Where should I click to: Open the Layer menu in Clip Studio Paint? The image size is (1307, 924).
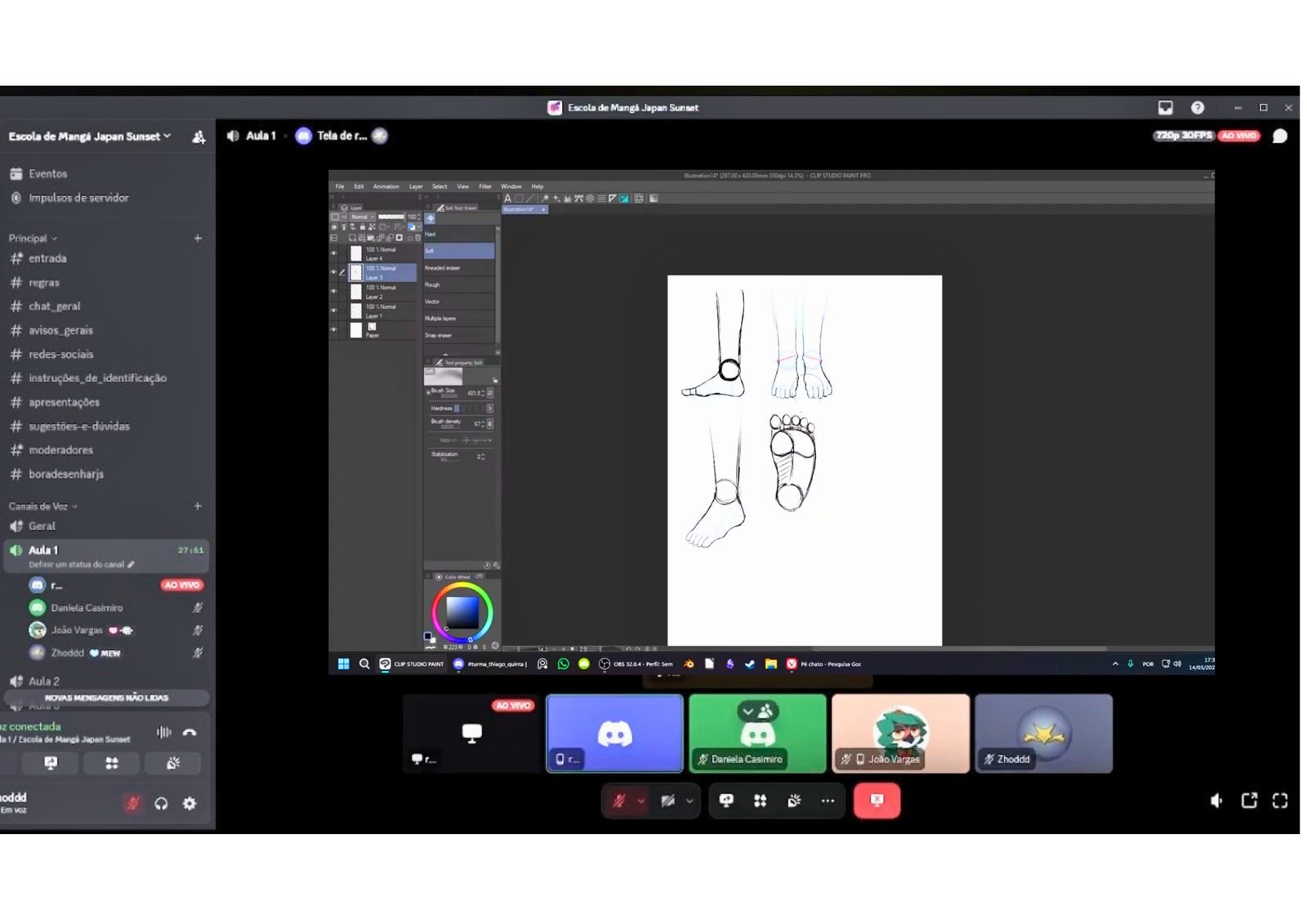416,187
